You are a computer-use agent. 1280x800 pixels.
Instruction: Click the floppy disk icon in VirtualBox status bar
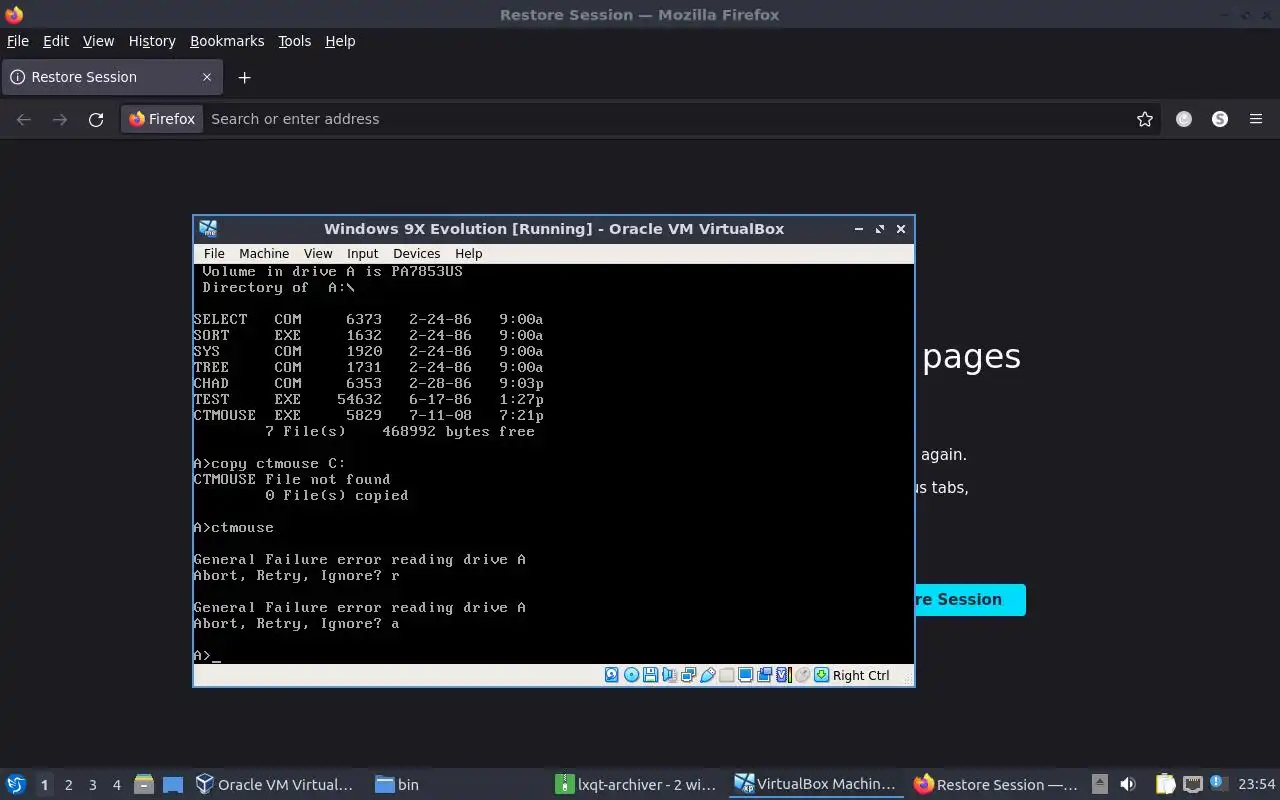pos(650,675)
